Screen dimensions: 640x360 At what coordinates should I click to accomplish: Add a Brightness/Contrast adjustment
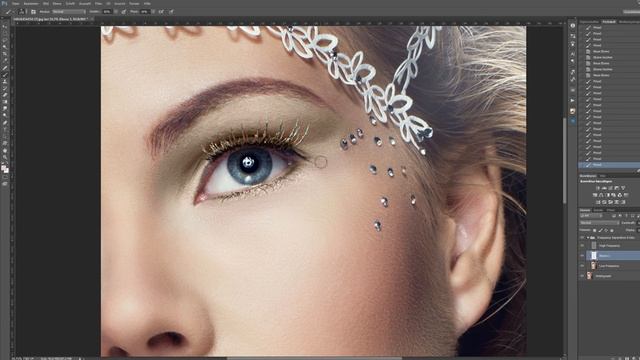[598, 188]
